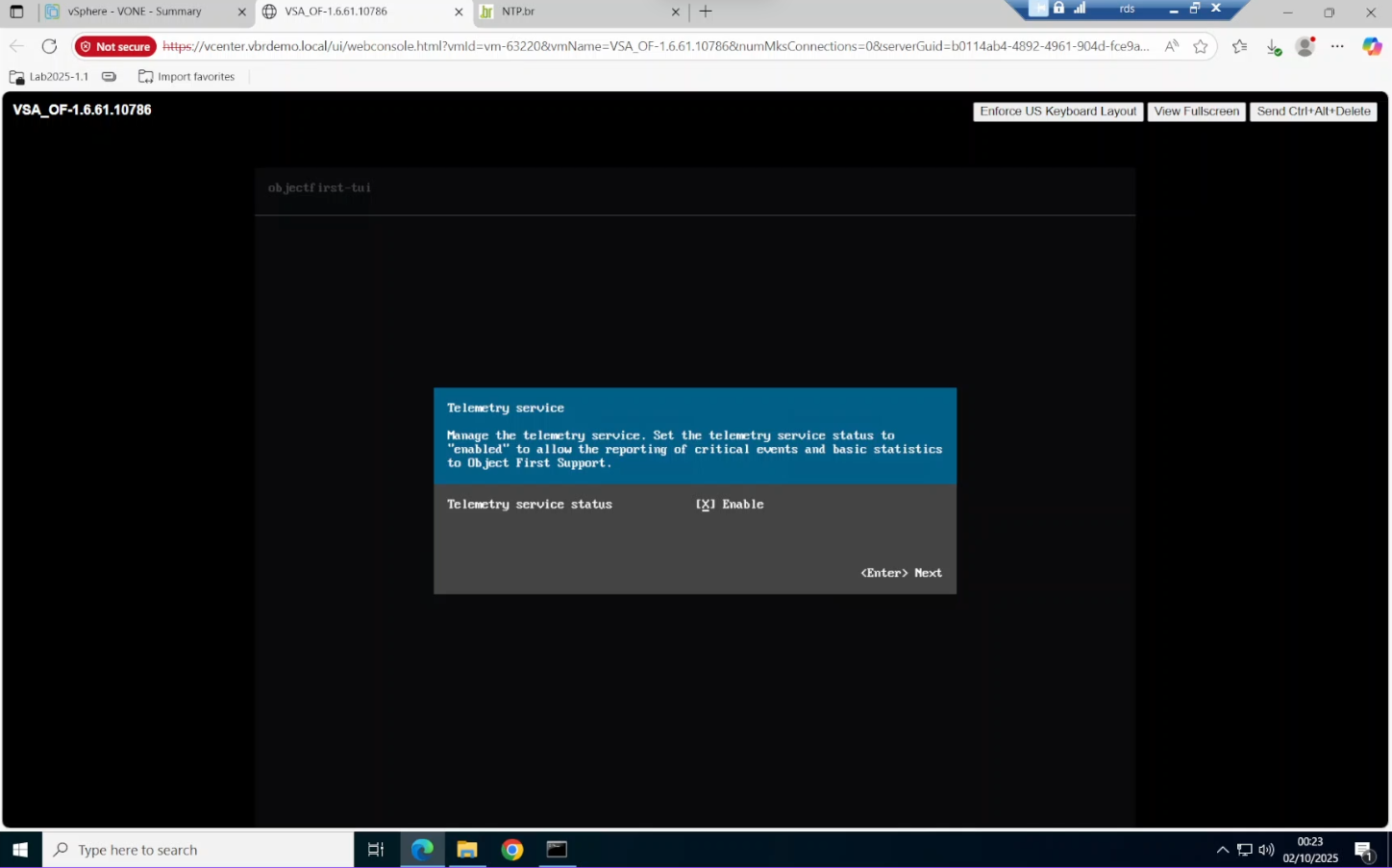
Task: Toggle the Telemetry Enable checkbox
Action: coord(706,505)
